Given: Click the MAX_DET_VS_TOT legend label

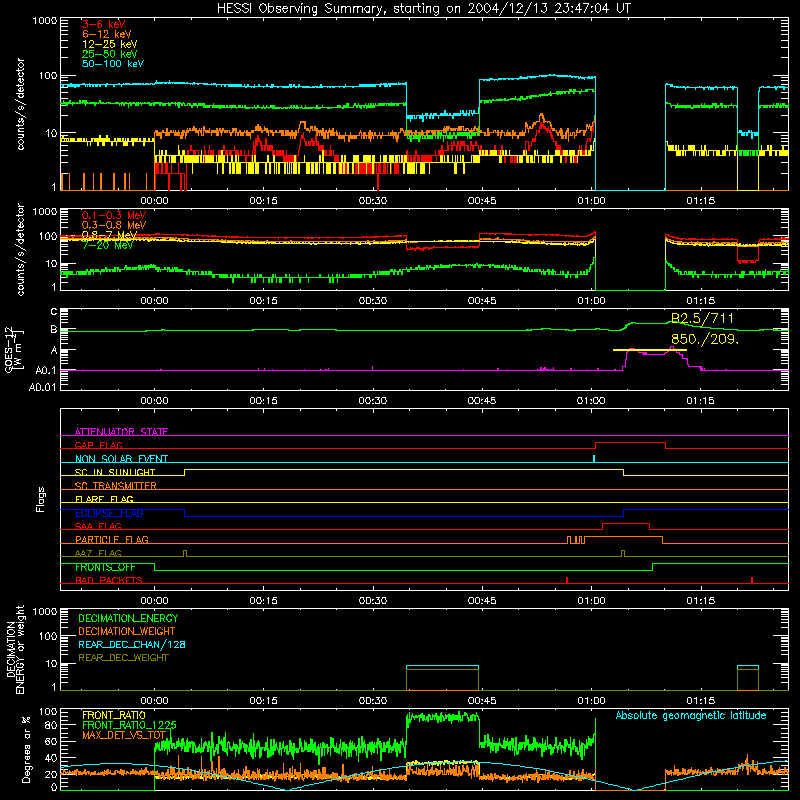Looking at the screenshot, I should pos(124,735).
